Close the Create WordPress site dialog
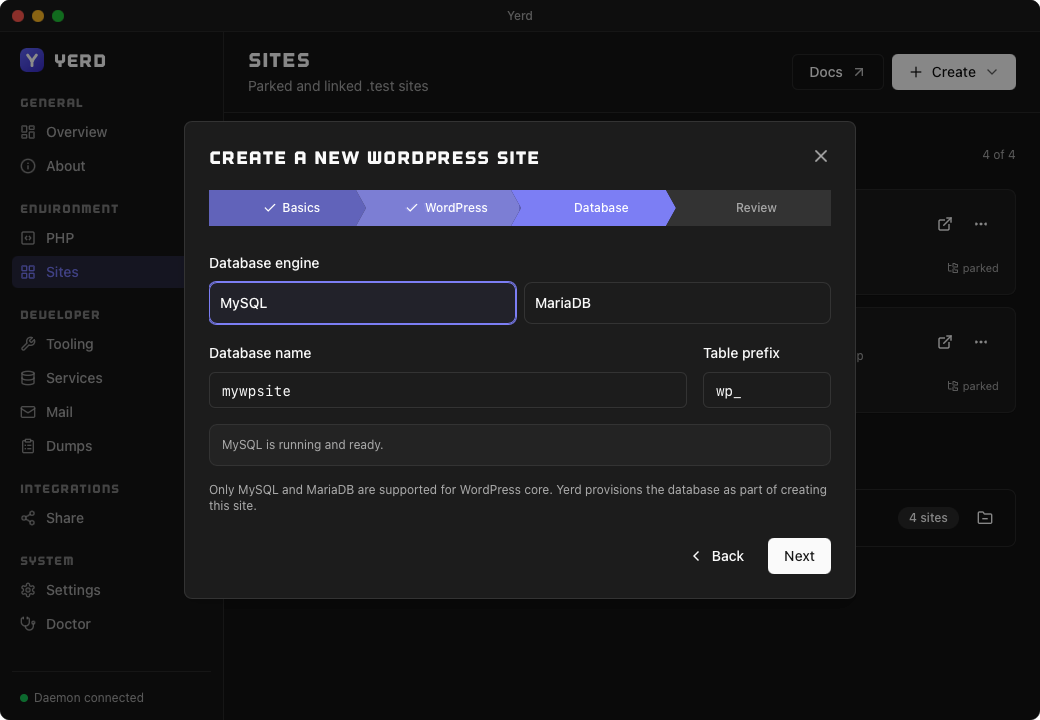 tap(820, 156)
